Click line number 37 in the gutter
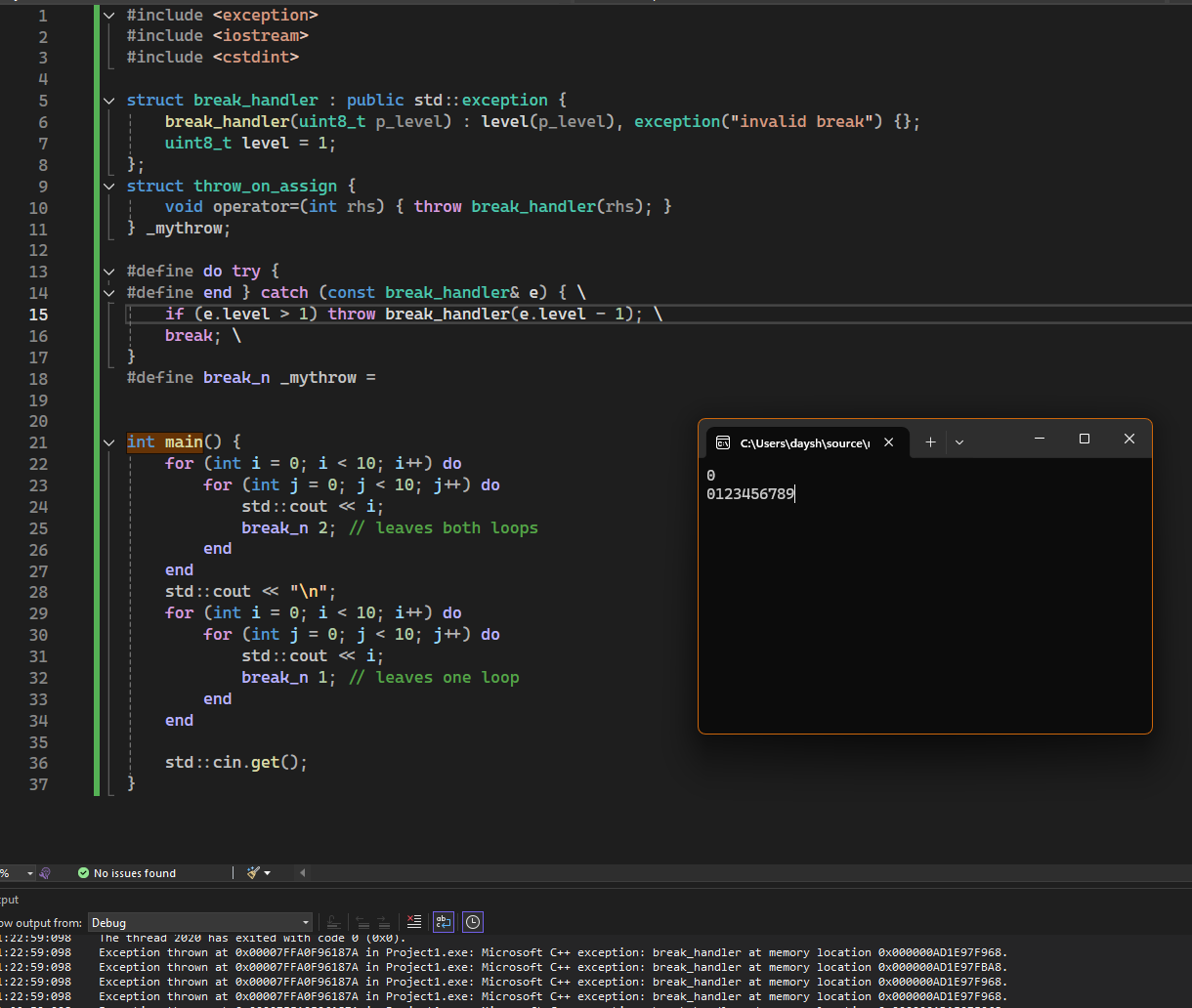This screenshot has height=1008, width=1192. (38, 783)
